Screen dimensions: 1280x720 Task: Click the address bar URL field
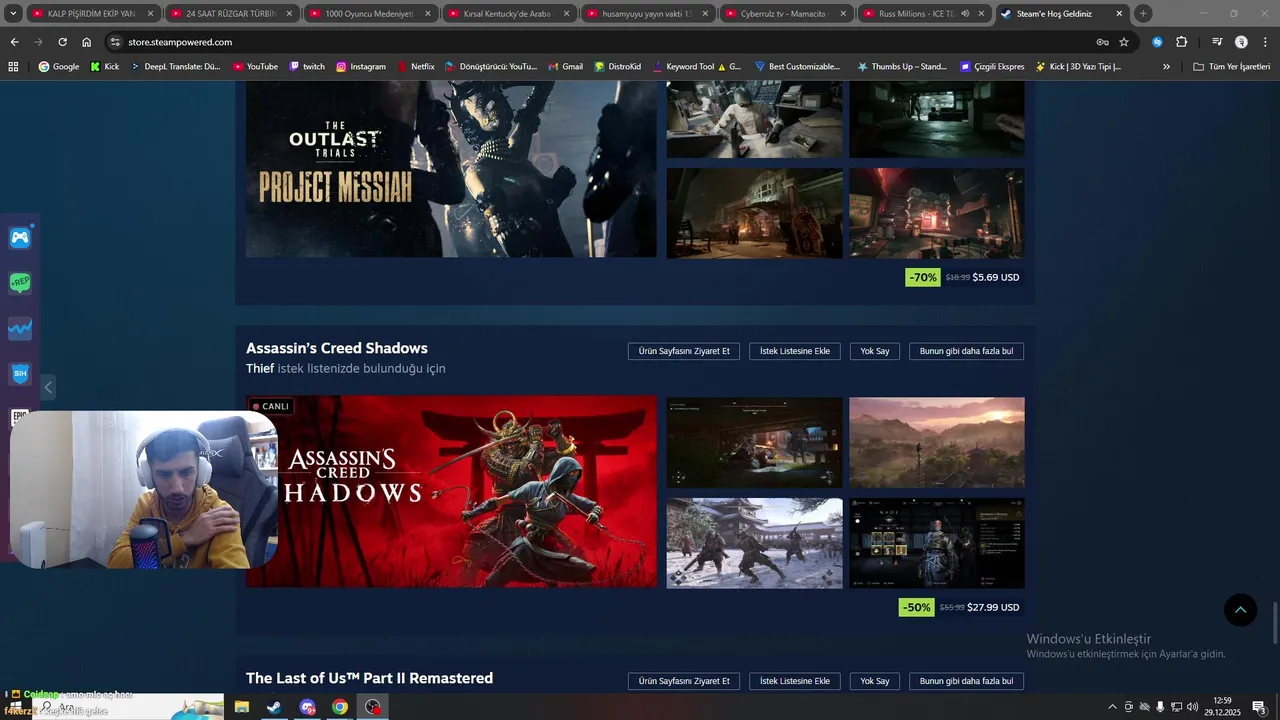[600, 42]
